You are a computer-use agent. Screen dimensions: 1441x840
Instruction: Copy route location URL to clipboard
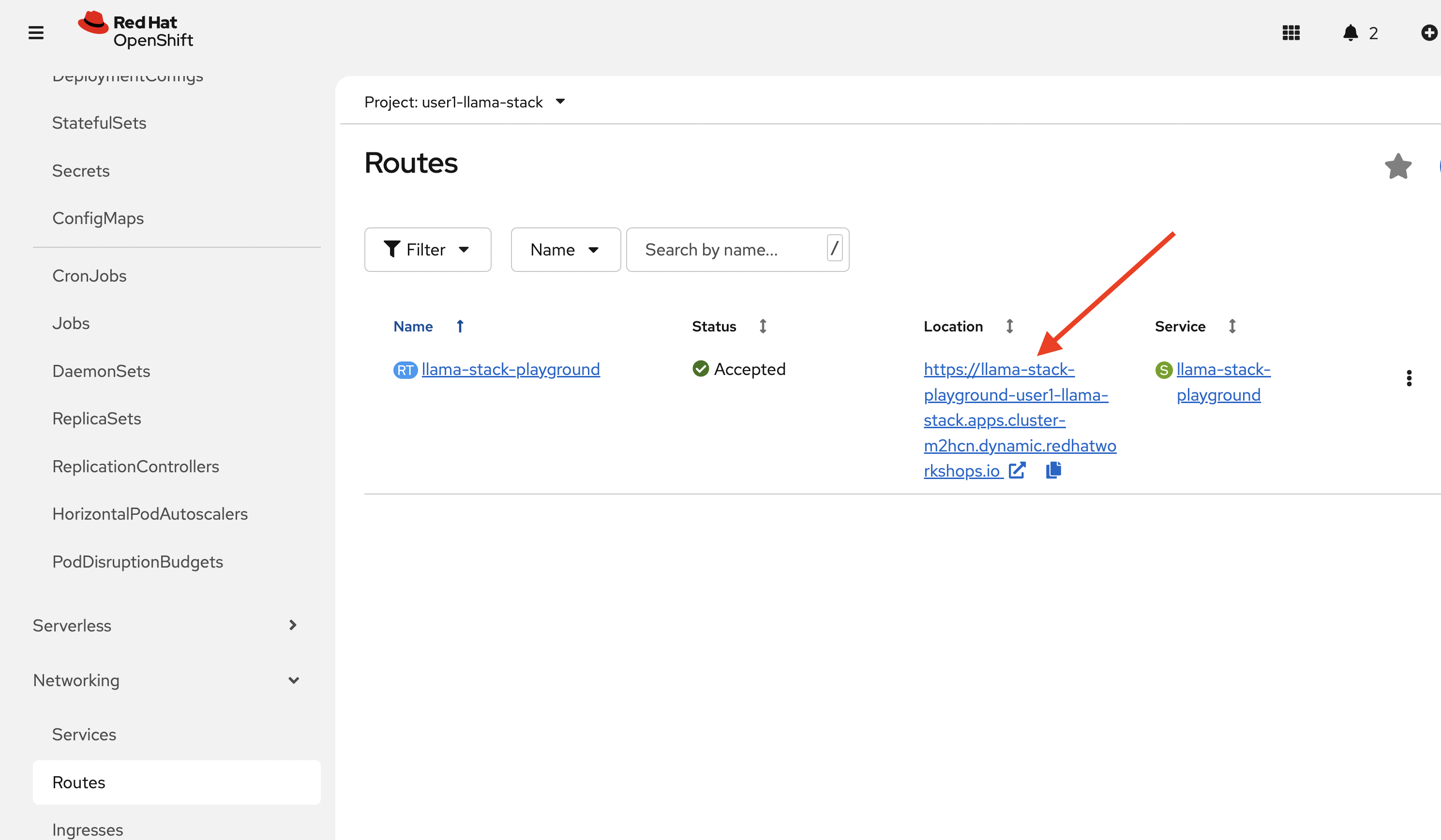point(1053,470)
